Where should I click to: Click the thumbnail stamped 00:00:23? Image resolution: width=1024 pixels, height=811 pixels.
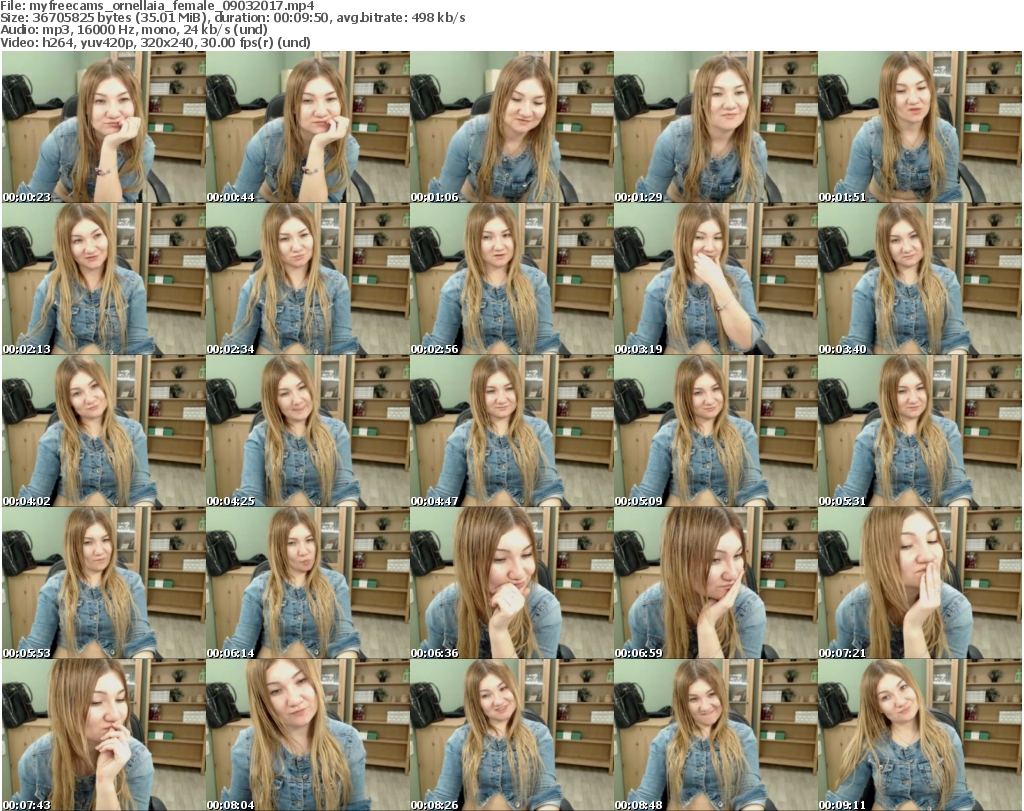click(104, 127)
